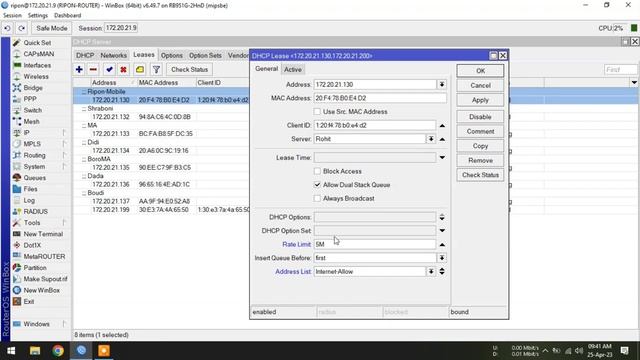This screenshot has width=640, height=360.
Task: Toggle Use Src. MAC Address checkbox
Action: click(317, 111)
